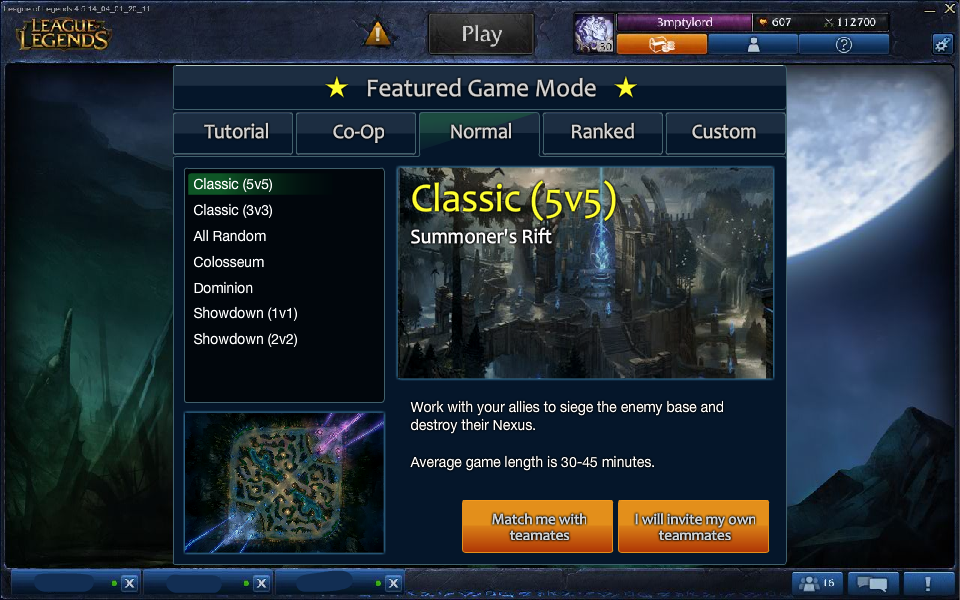The width and height of the screenshot is (960, 600).
Task: Switch to the Co-Op tab
Action: [358, 132]
